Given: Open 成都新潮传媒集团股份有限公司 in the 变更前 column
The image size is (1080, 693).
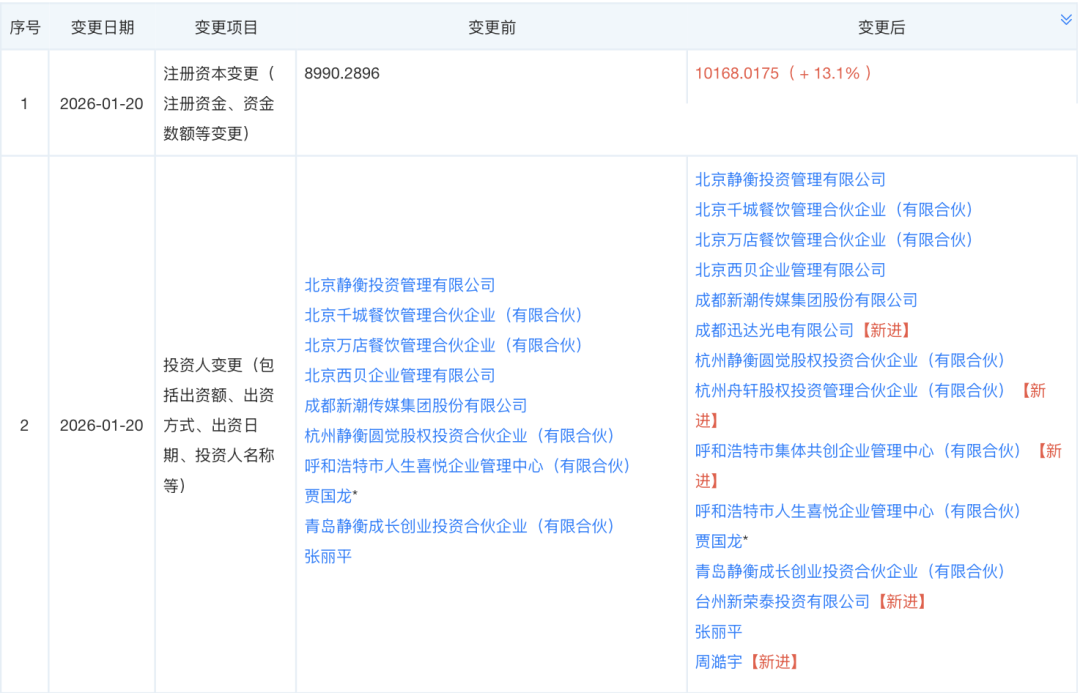Looking at the screenshot, I should 415,406.
